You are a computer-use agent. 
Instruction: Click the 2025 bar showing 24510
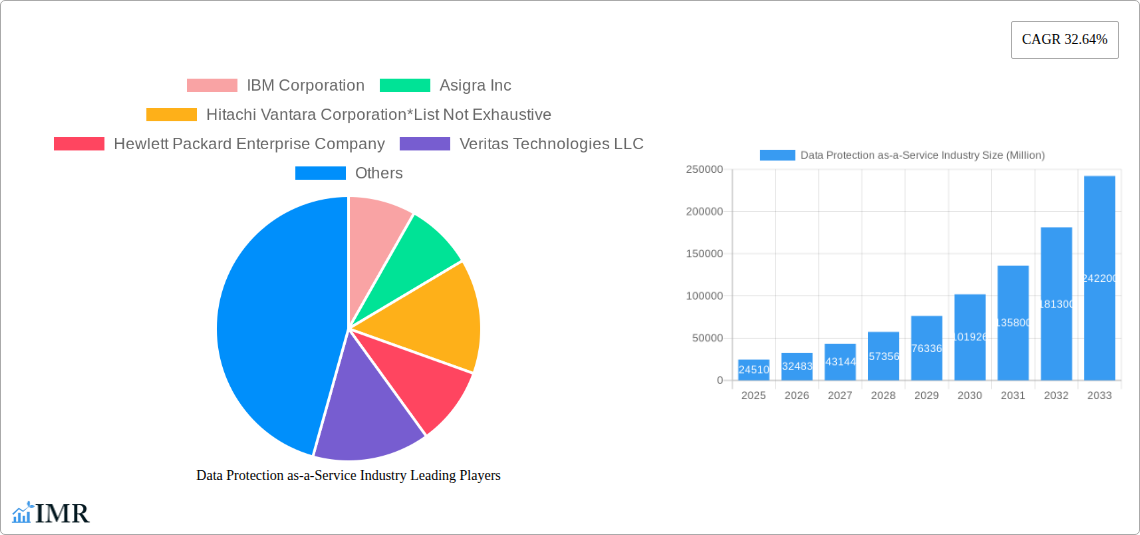pos(753,370)
